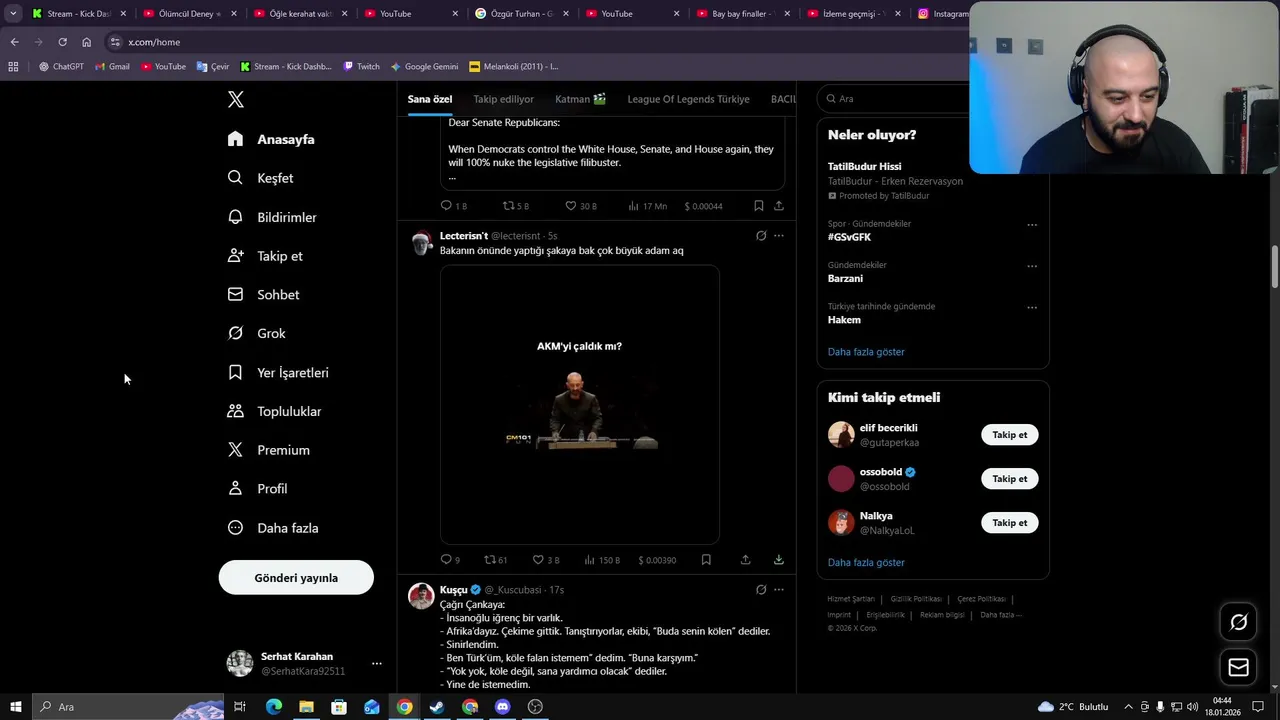Image resolution: width=1280 pixels, height=720 pixels.
Task: Share the Senate Republicans post
Action: tap(778, 206)
